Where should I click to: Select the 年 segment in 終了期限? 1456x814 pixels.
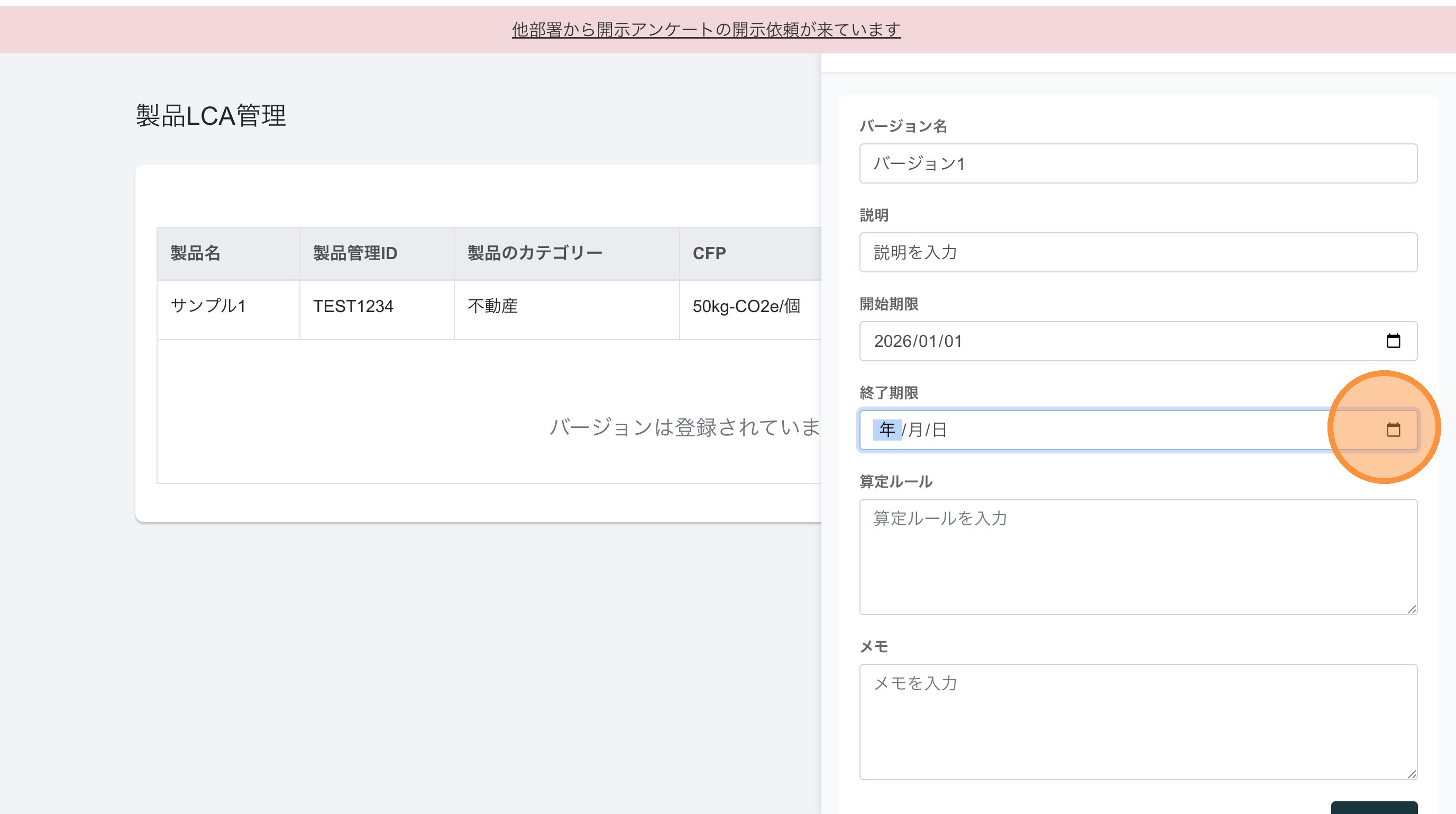[x=887, y=429]
